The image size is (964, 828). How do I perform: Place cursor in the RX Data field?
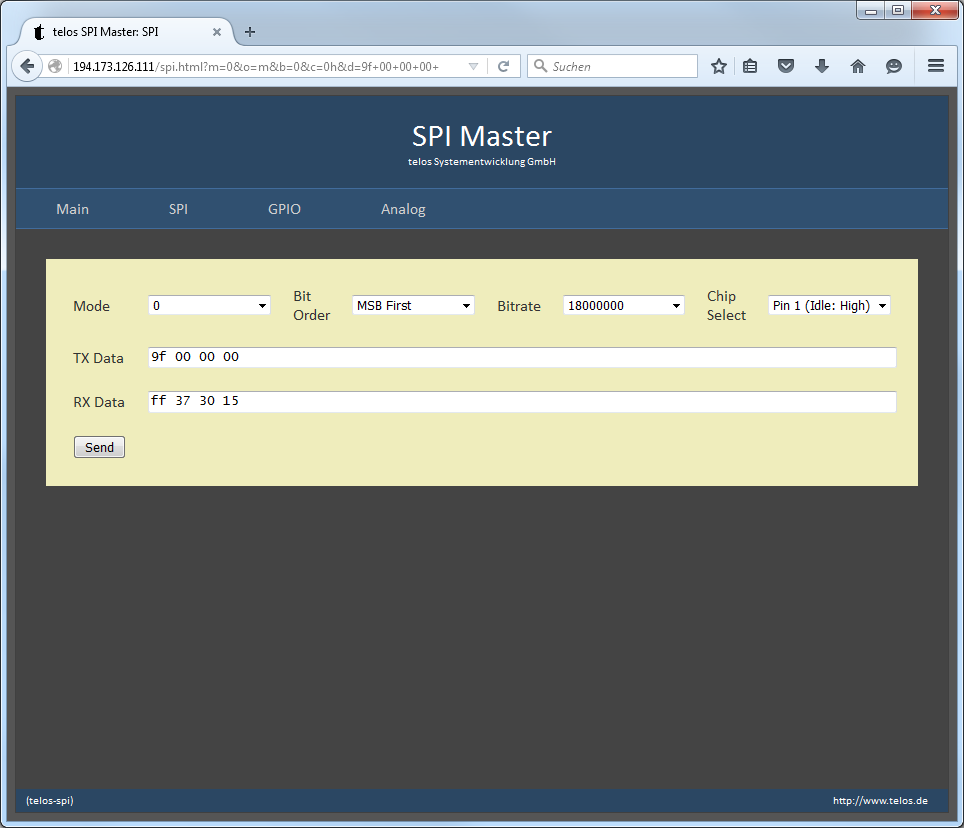click(x=520, y=401)
